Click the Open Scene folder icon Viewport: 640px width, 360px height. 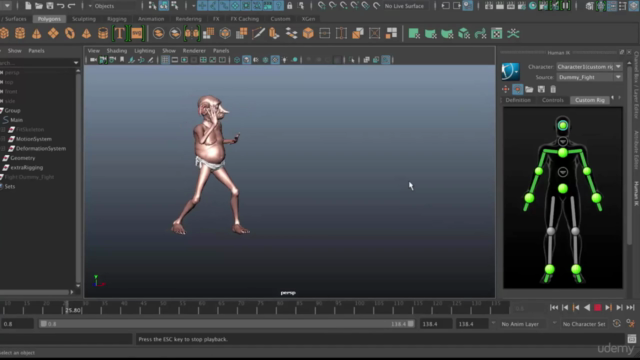pos(39,6)
